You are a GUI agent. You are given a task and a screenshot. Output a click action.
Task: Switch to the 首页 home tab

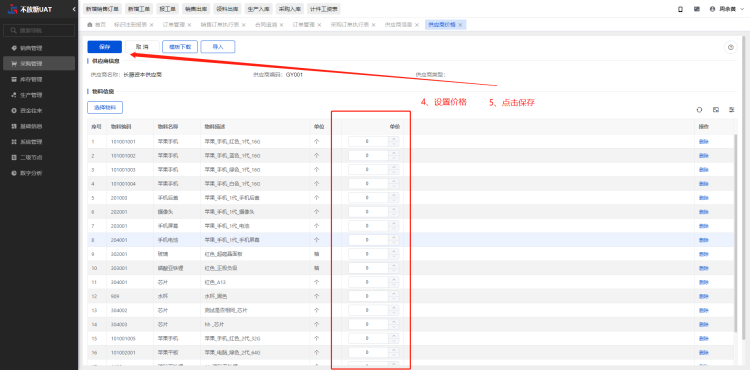tap(97, 24)
